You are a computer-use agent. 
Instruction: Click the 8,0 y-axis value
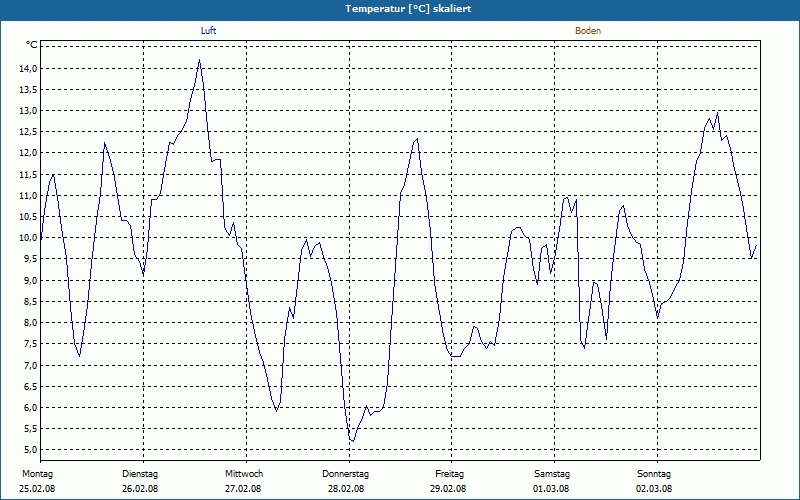click(31, 322)
